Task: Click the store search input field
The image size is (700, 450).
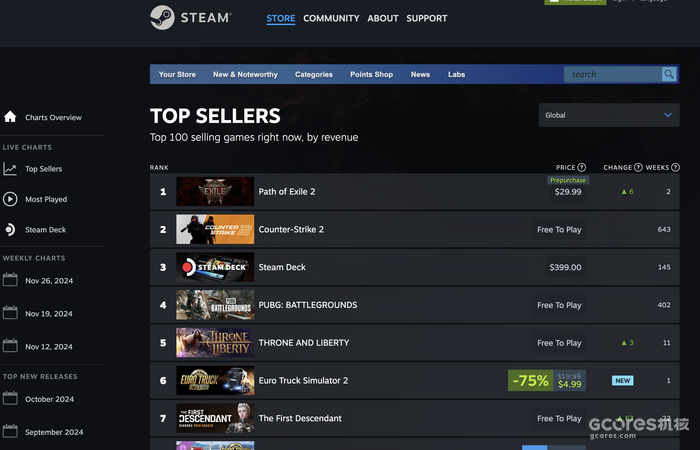Action: [x=612, y=74]
